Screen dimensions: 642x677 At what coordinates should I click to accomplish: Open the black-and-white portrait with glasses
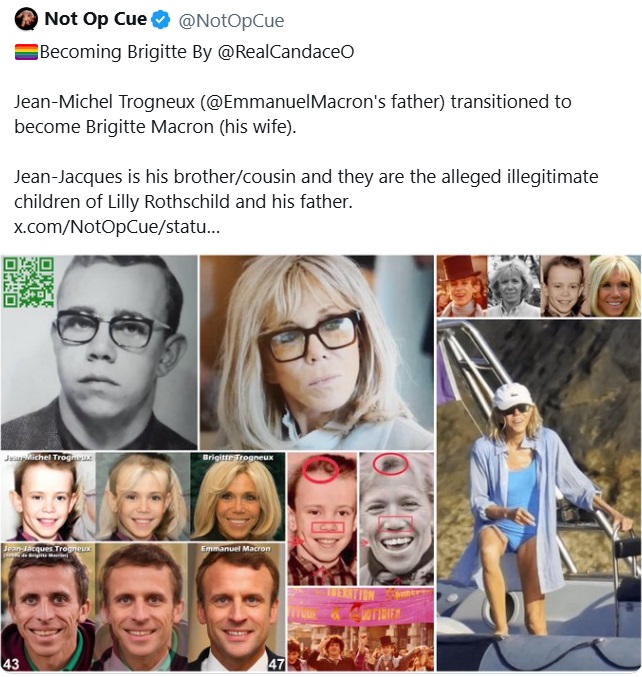[99, 352]
